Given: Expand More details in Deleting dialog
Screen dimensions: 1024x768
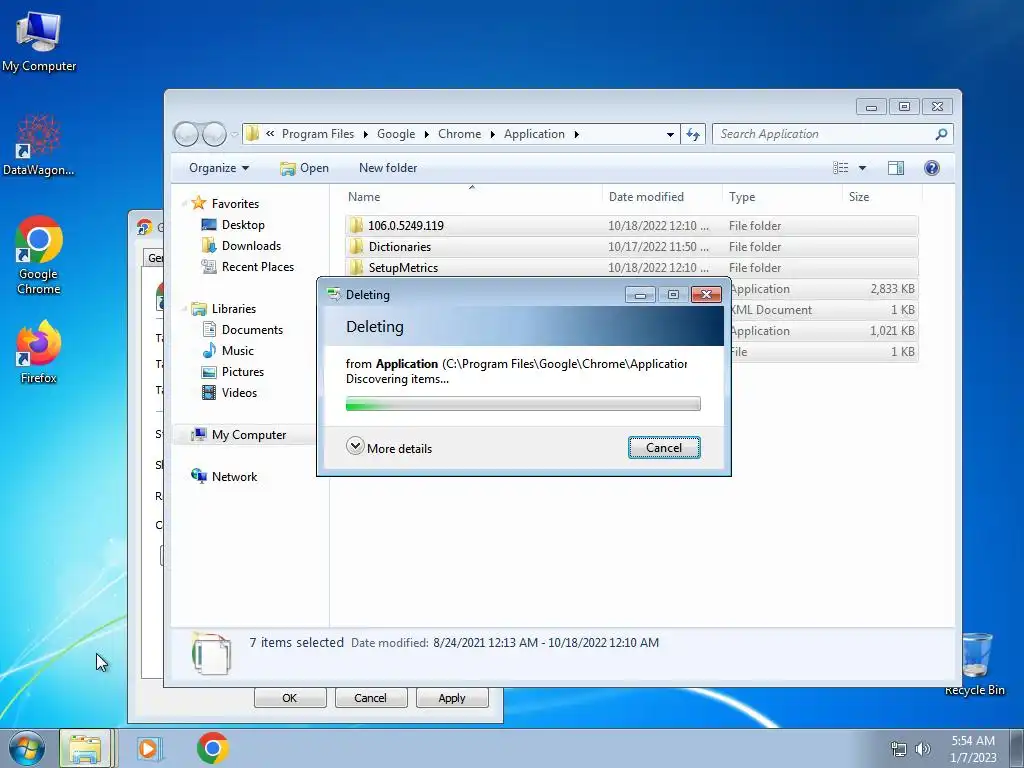Looking at the screenshot, I should pos(389,448).
